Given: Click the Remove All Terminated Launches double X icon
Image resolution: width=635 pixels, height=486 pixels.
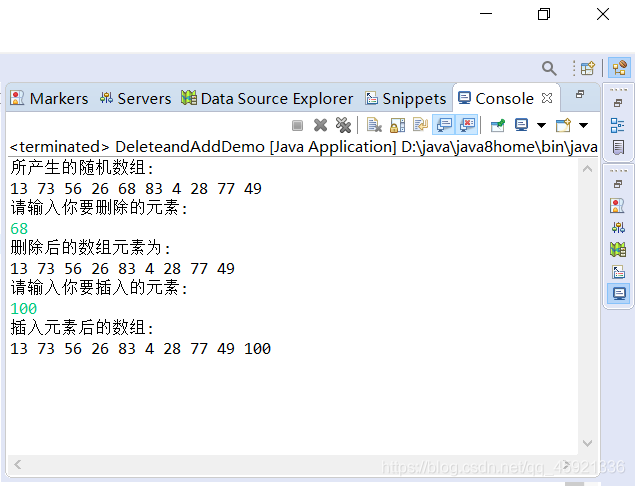Looking at the screenshot, I should click(343, 125).
